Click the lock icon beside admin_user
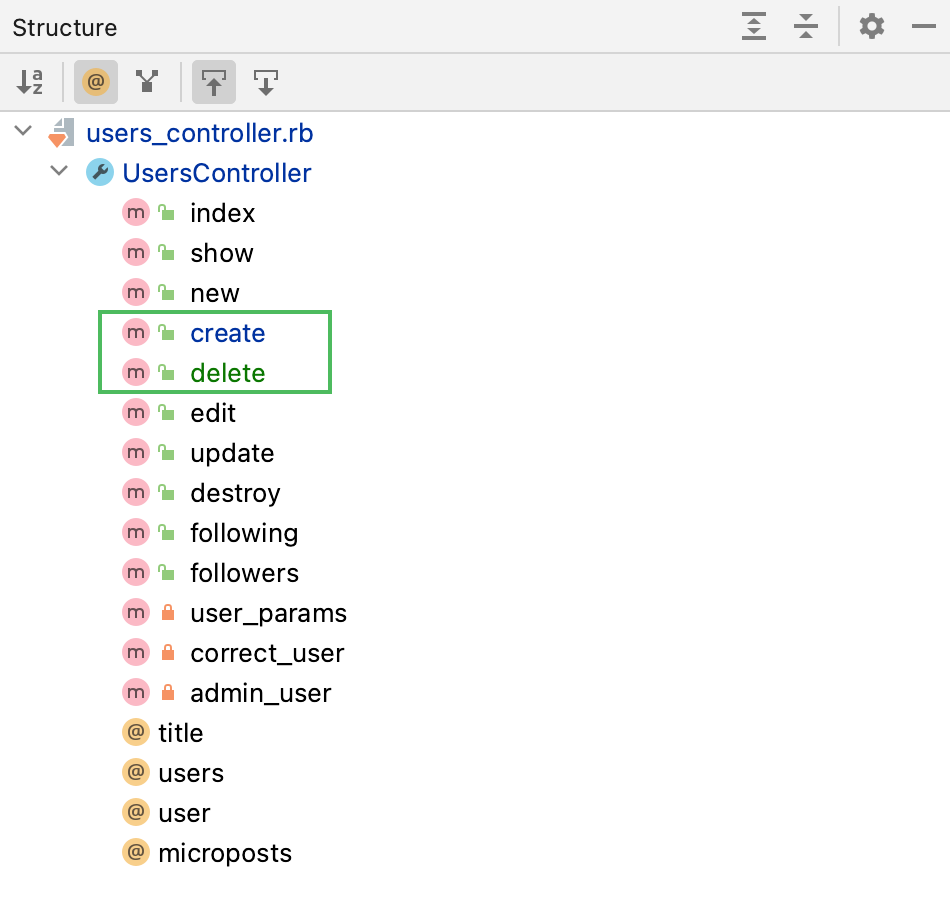This screenshot has width=950, height=902. [168, 693]
